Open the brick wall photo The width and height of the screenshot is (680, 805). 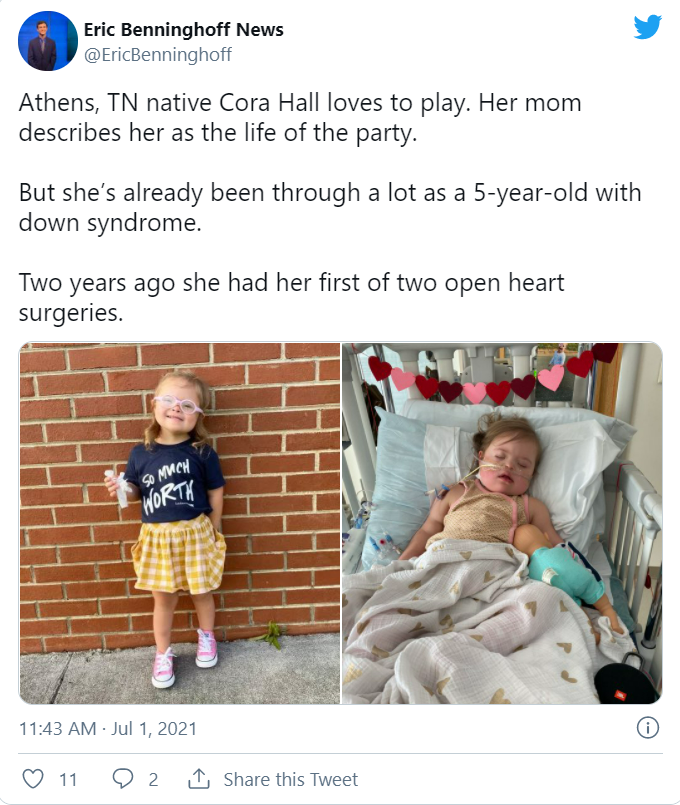(x=180, y=523)
